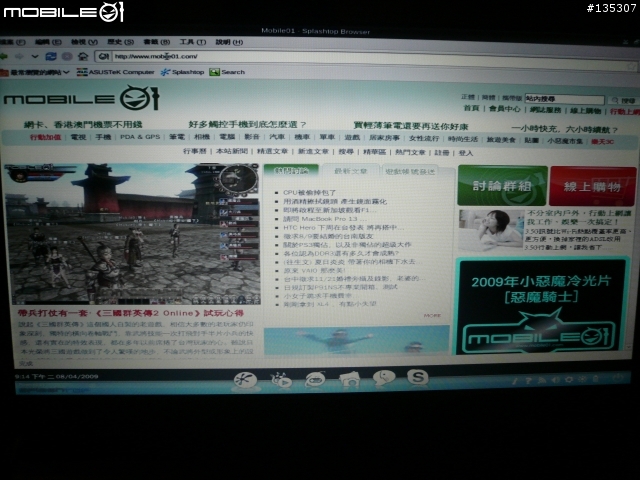Screen dimensions: 640x480
Task: Open the 編輯 (E) menu
Action: tap(48, 42)
